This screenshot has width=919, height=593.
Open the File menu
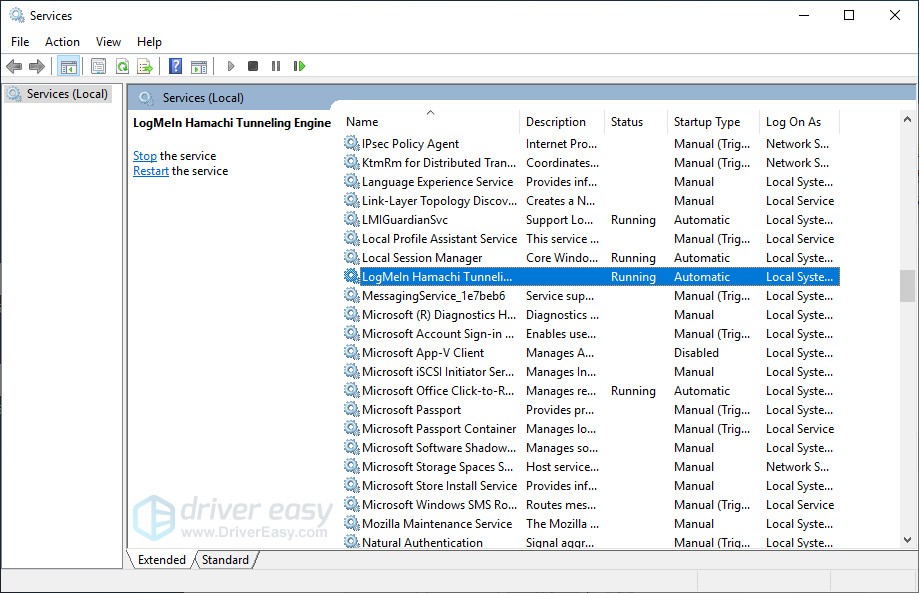pyautogui.click(x=19, y=41)
